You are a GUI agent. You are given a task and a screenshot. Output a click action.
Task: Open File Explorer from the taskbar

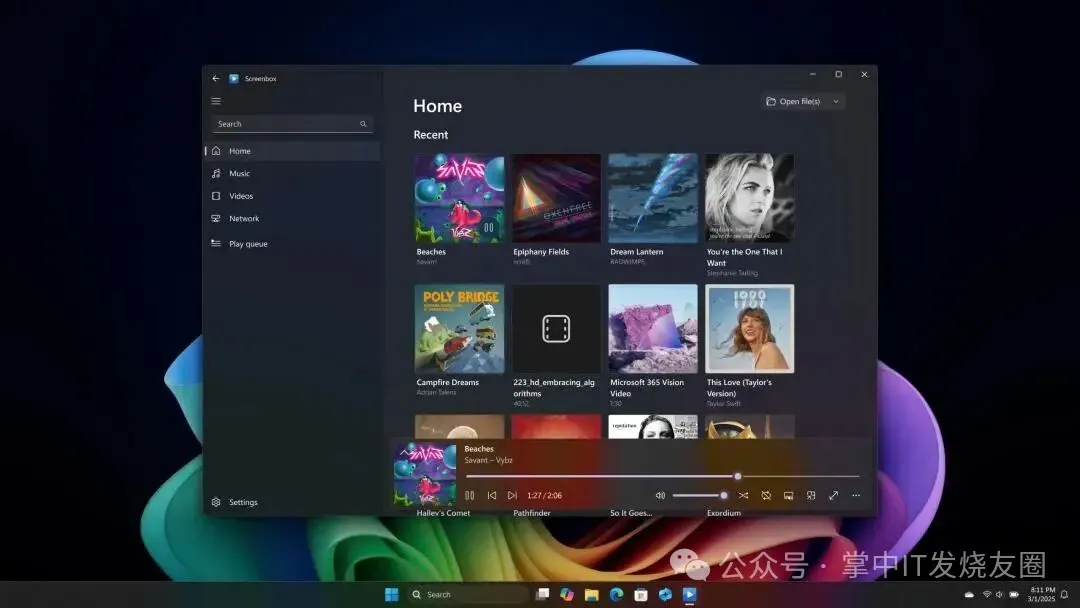592,594
